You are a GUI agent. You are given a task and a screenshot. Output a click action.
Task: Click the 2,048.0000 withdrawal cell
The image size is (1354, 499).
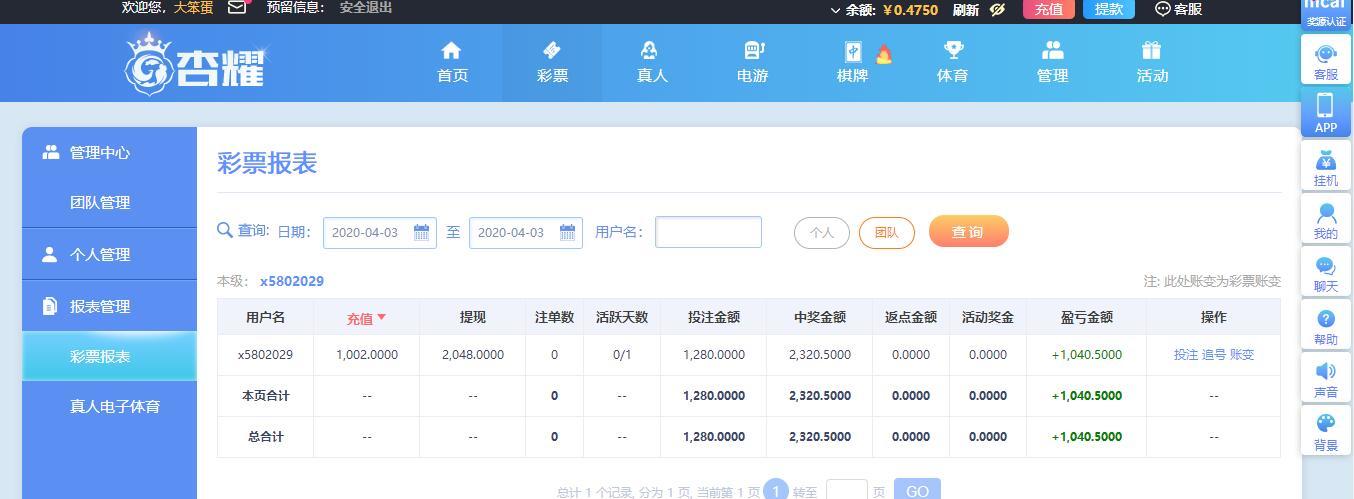click(473, 354)
